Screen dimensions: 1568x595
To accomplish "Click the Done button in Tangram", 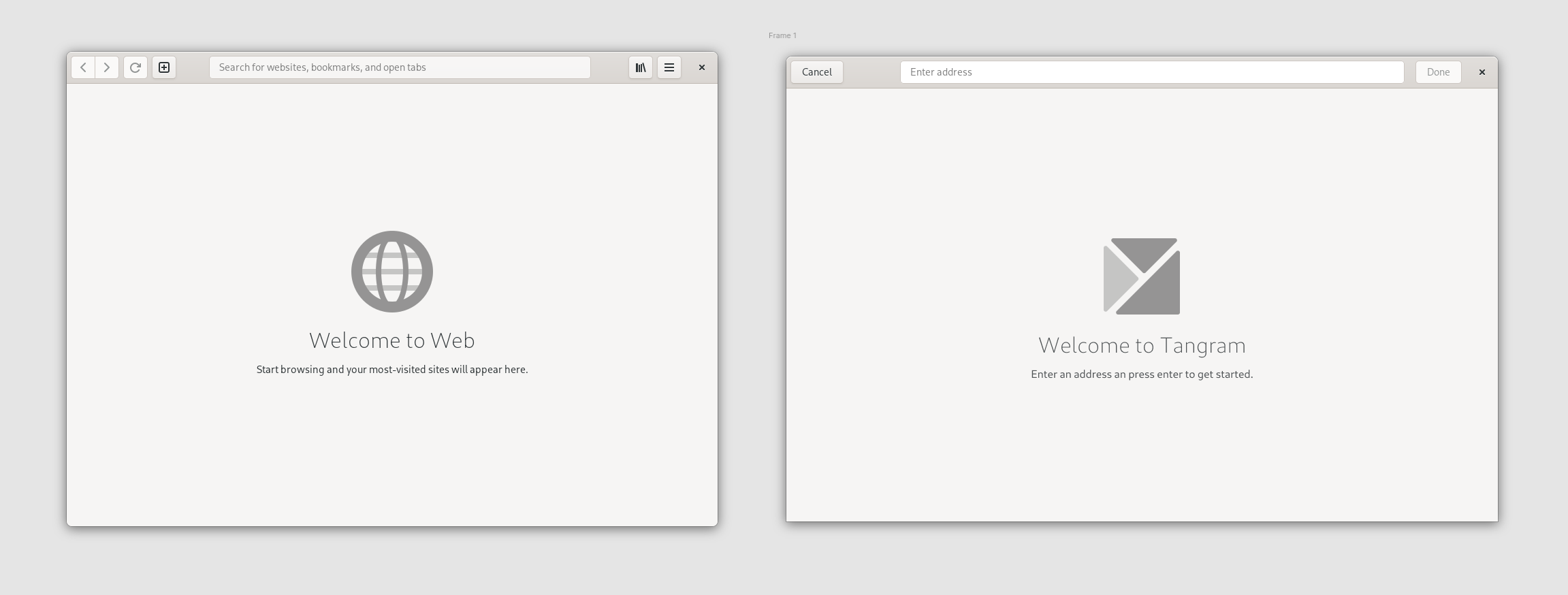I will (x=1439, y=72).
